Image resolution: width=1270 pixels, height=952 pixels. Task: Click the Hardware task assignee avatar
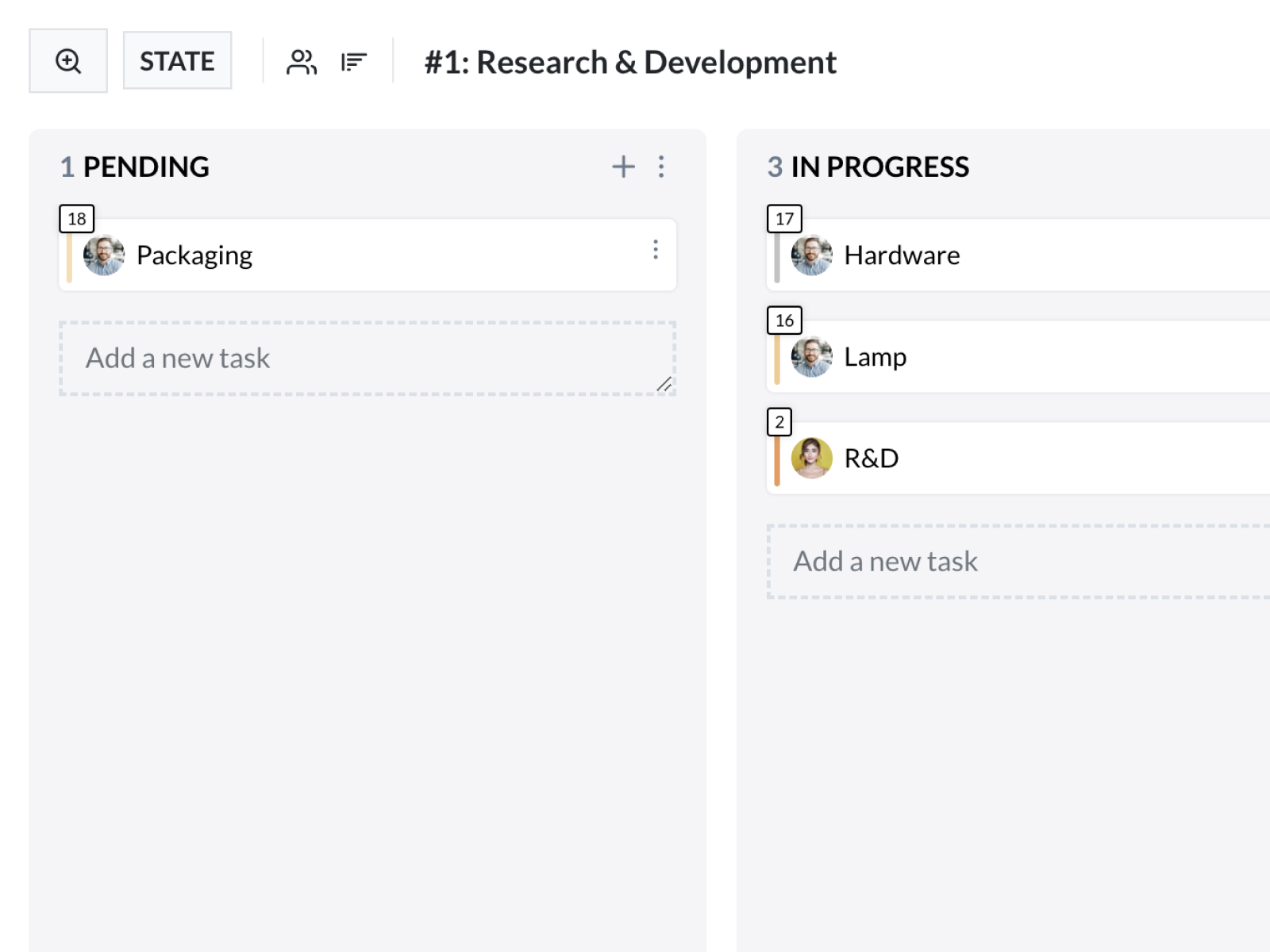[811, 255]
